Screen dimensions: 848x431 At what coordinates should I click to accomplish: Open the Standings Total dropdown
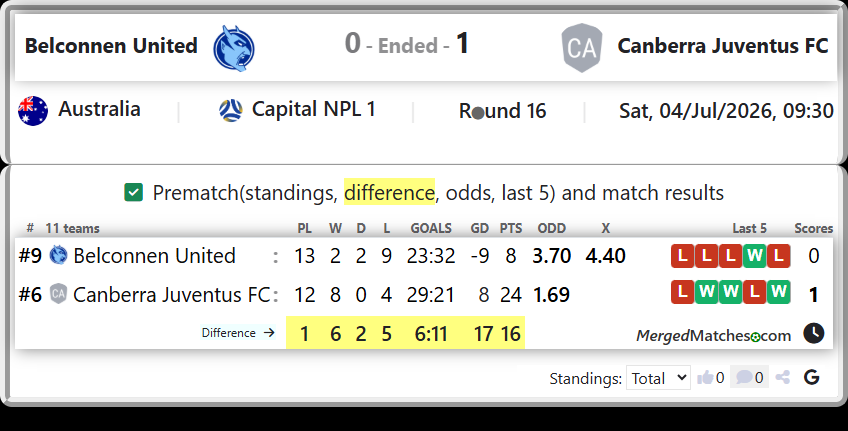pyautogui.click(x=658, y=377)
